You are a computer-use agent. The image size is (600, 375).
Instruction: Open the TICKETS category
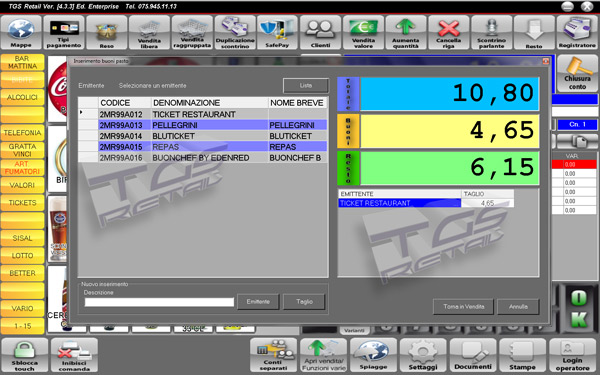pyautogui.click(x=23, y=203)
